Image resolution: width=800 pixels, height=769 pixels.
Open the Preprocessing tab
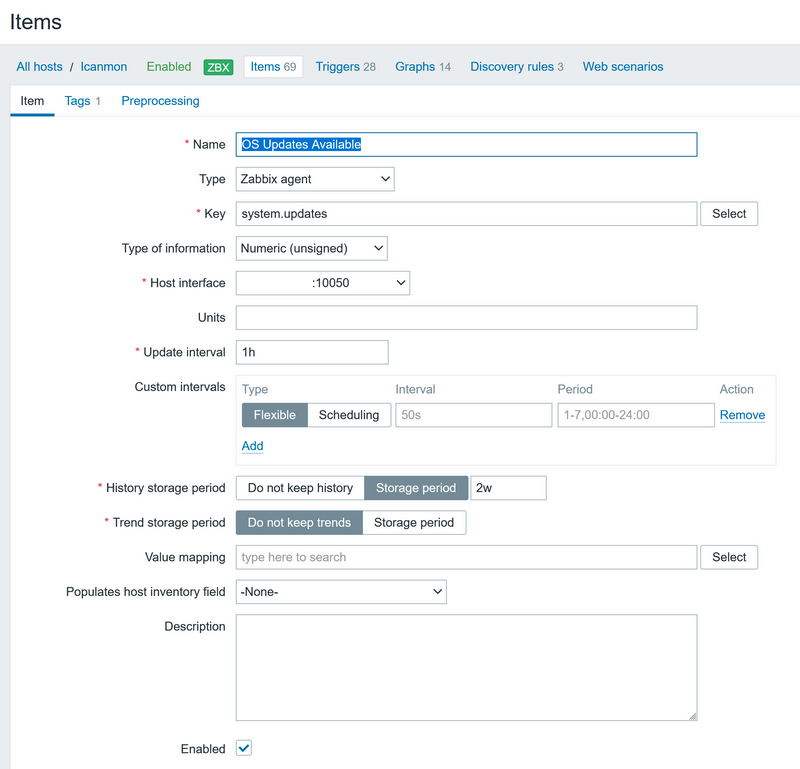pos(160,101)
